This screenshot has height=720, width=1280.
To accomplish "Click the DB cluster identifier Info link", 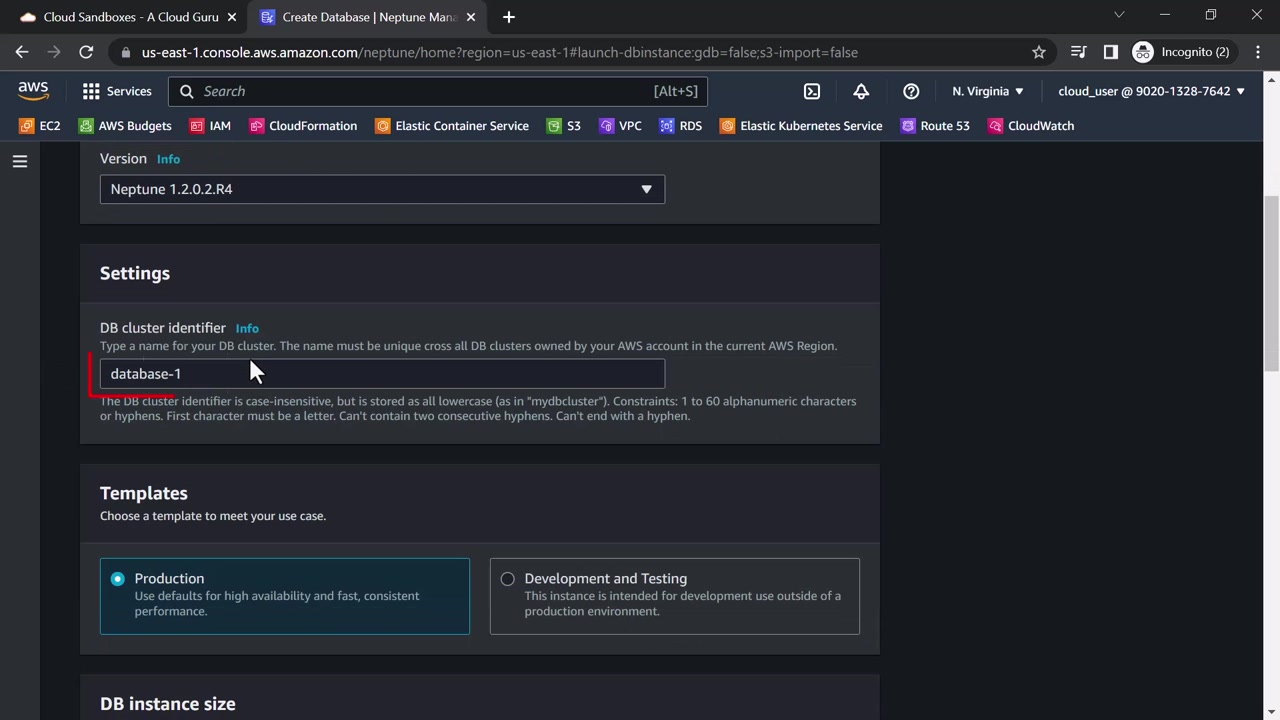I will 247,328.
